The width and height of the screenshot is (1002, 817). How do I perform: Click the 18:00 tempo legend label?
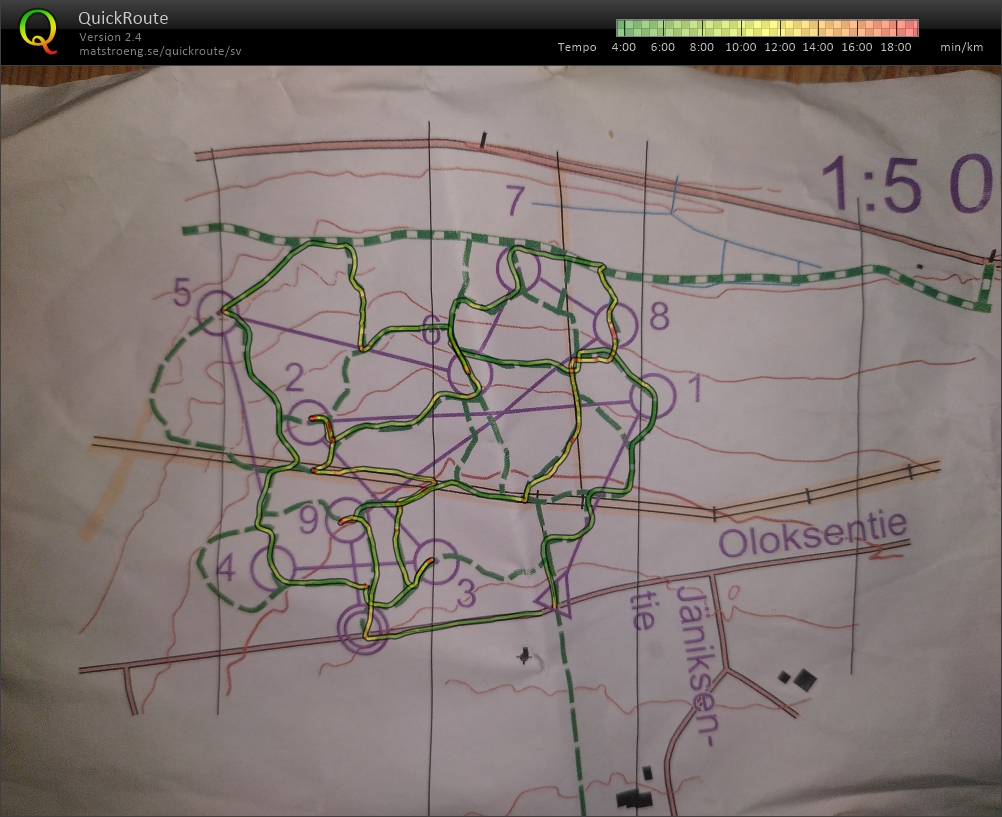tap(896, 47)
